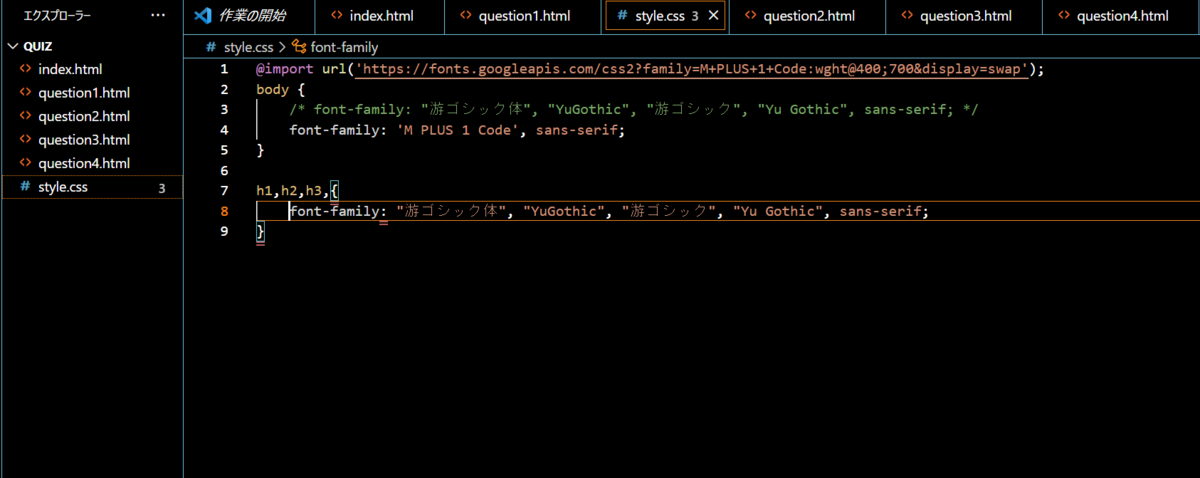The height and width of the screenshot is (478, 1200).
Task: Click line number 4 in the gutter
Action: coord(224,130)
